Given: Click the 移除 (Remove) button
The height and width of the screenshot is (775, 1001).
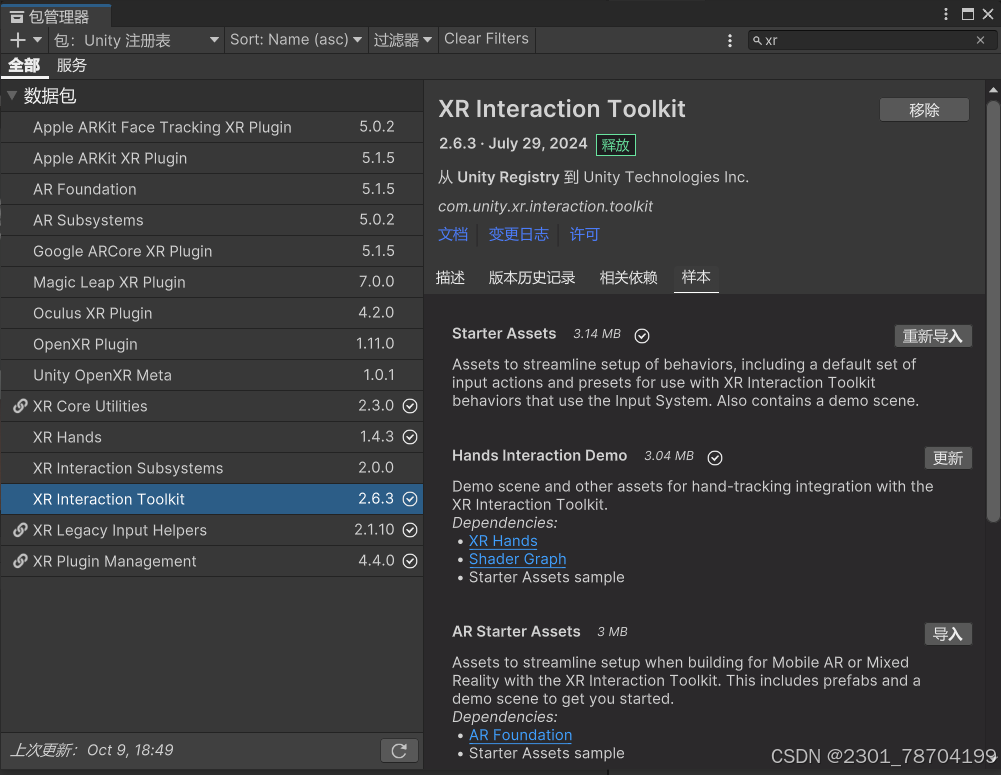Looking at the screenshot, I should point(924,110).
